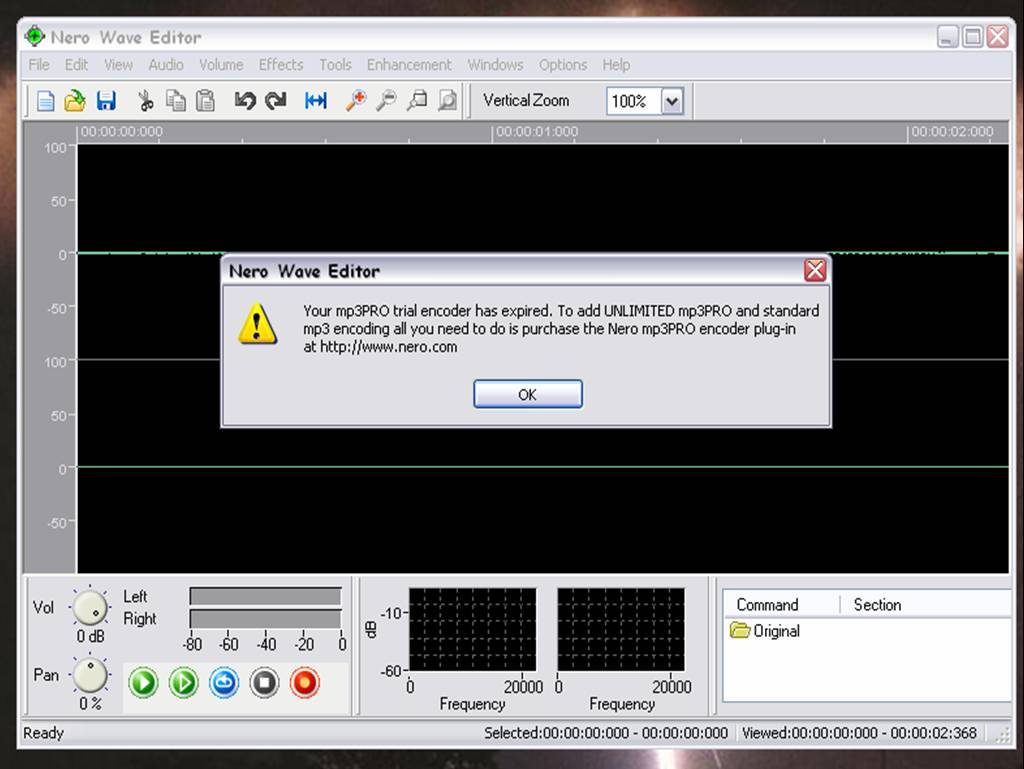This screenshot has width=1024, height=769.
Task: Open the Options menu
Action: click(563, 65)
